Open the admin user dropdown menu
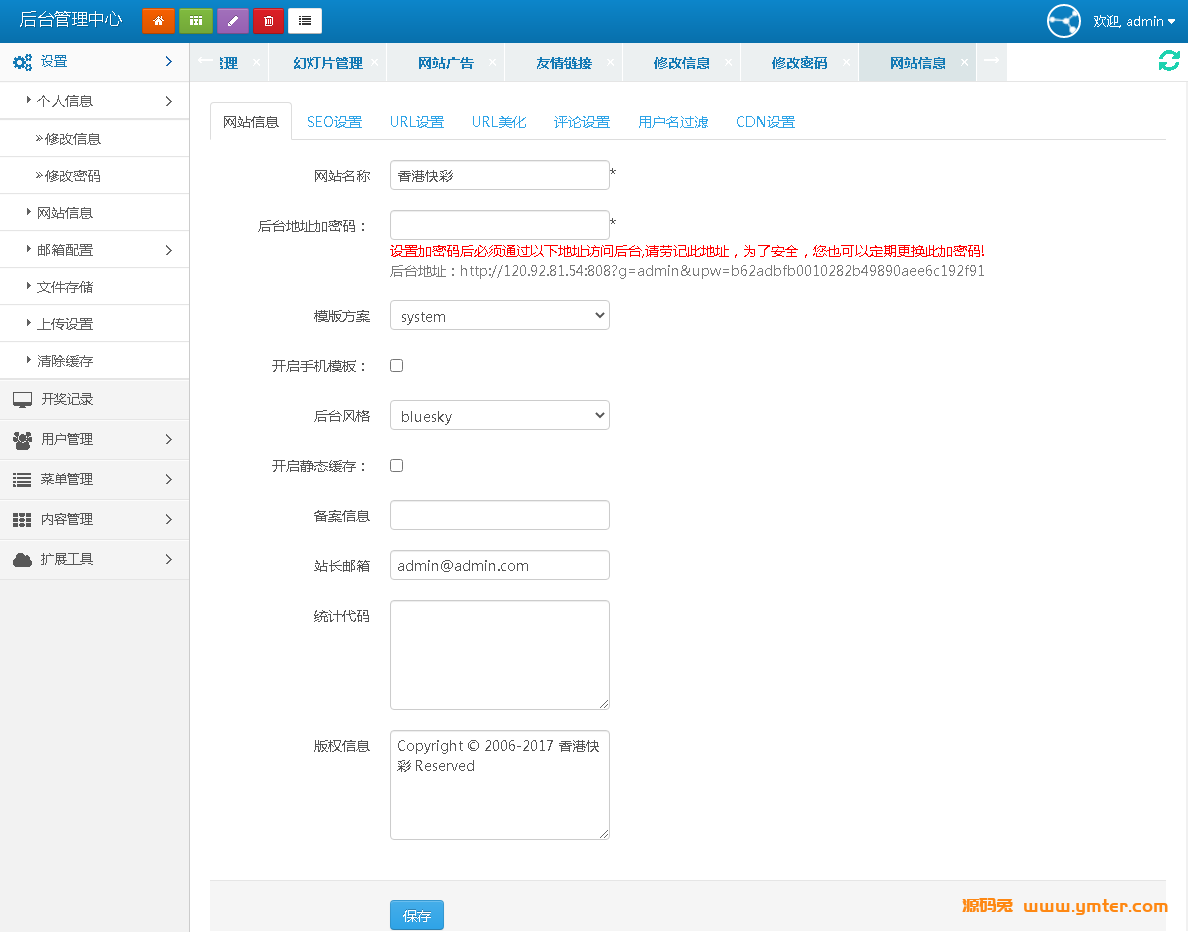 pos(1134,21)
